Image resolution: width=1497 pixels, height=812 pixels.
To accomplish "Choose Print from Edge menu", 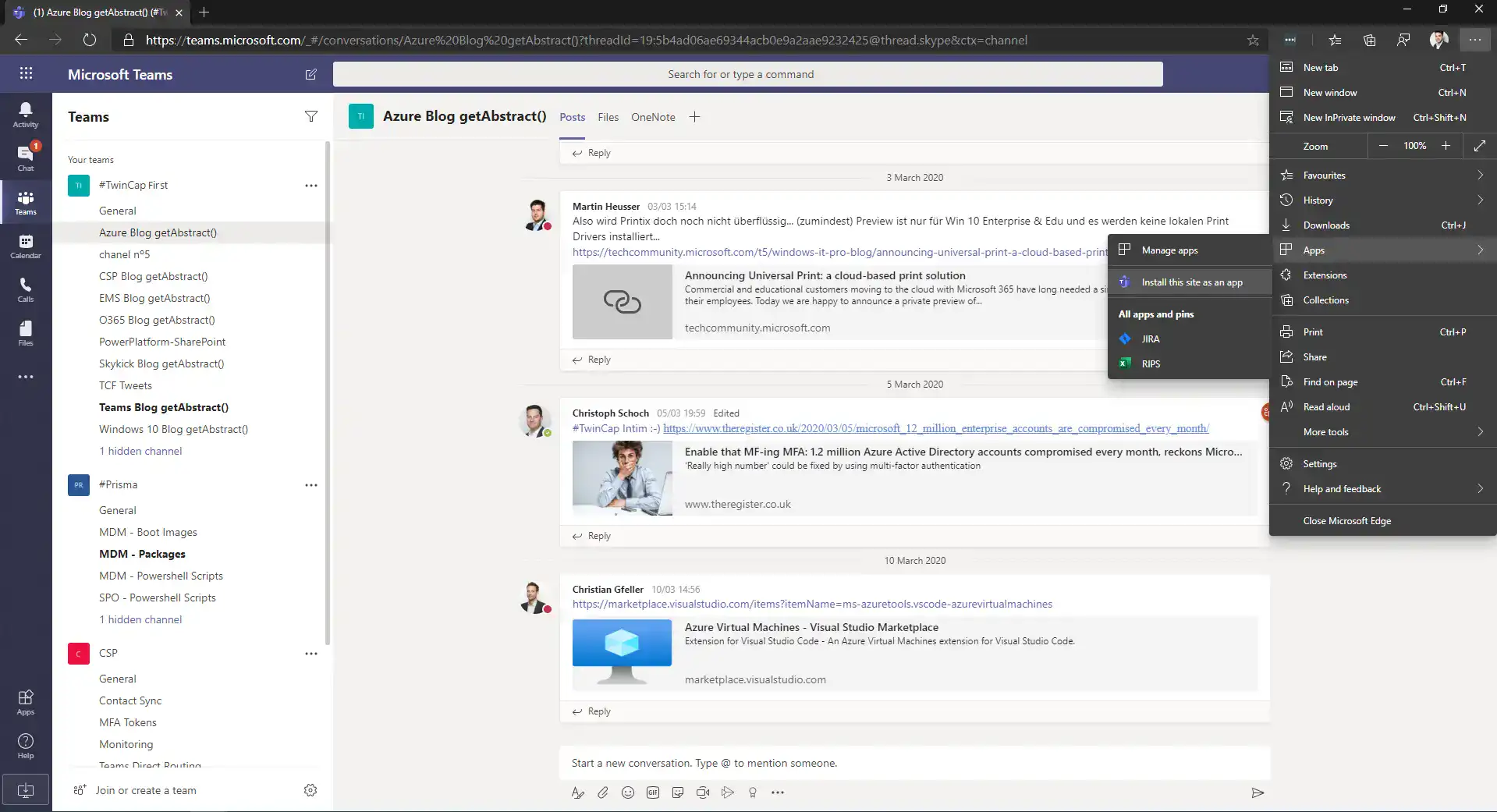I will [x=1383, y=332].
